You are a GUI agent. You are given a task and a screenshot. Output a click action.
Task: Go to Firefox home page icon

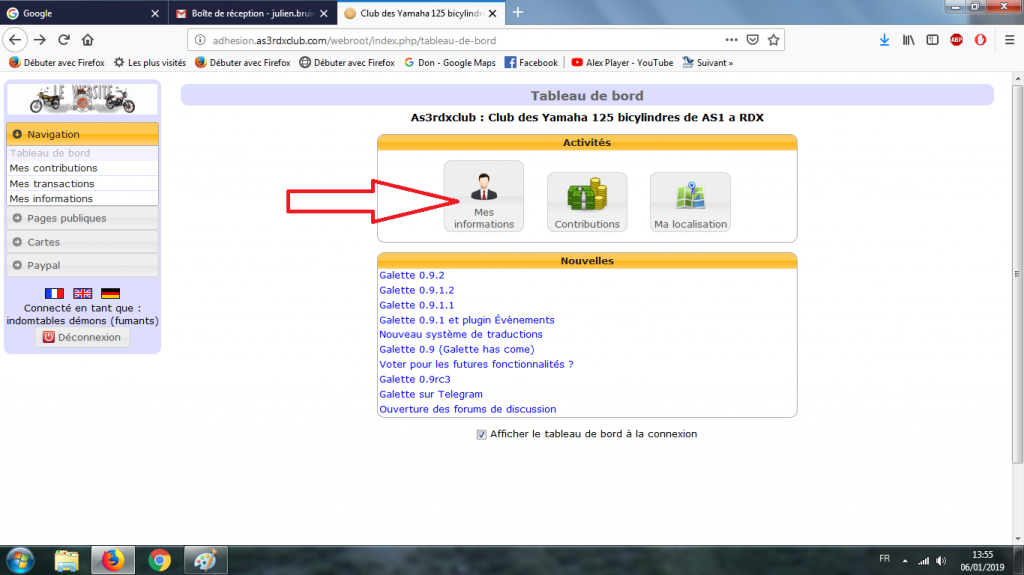click(x=88, y=40)
